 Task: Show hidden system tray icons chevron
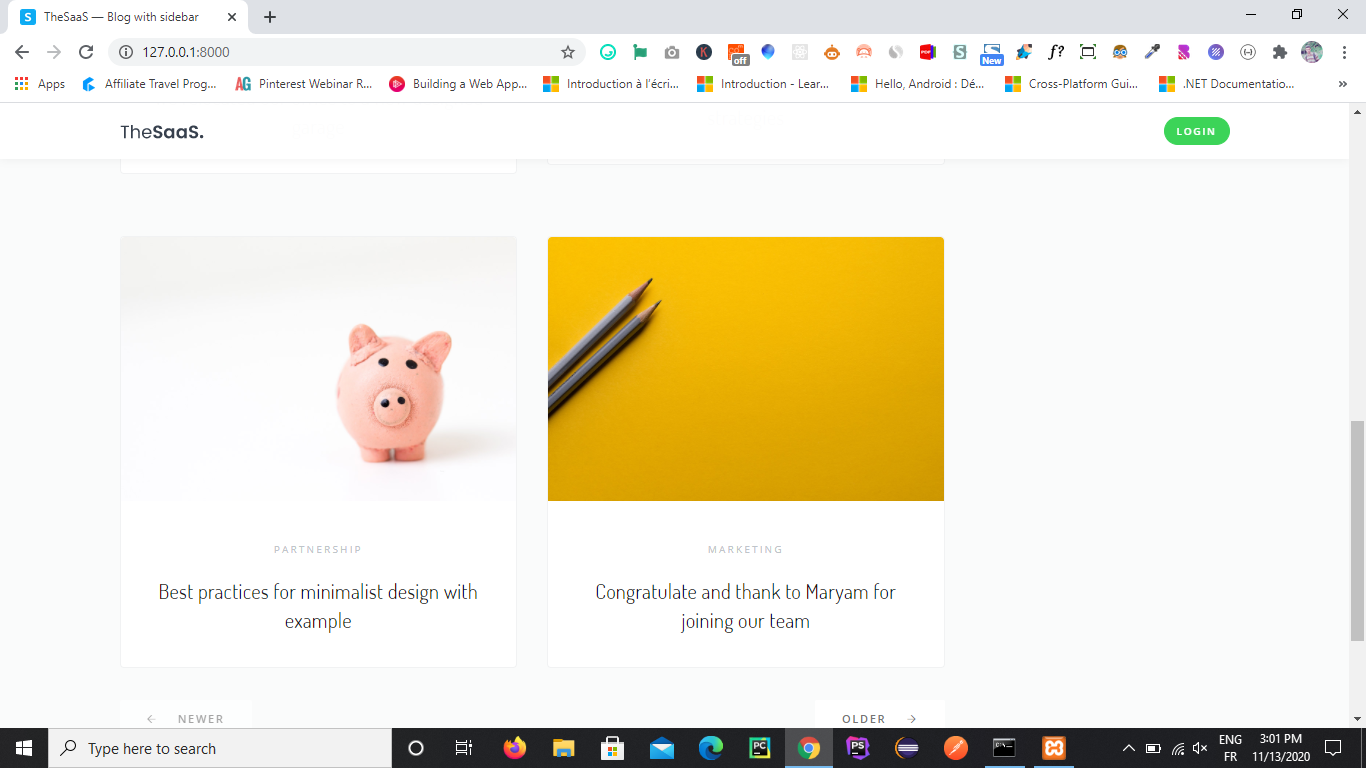click(1129, 748)
